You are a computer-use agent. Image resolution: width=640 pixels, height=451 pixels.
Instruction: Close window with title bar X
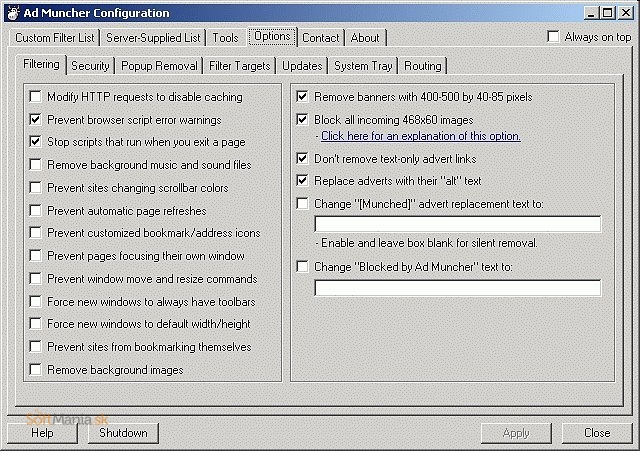626,13
